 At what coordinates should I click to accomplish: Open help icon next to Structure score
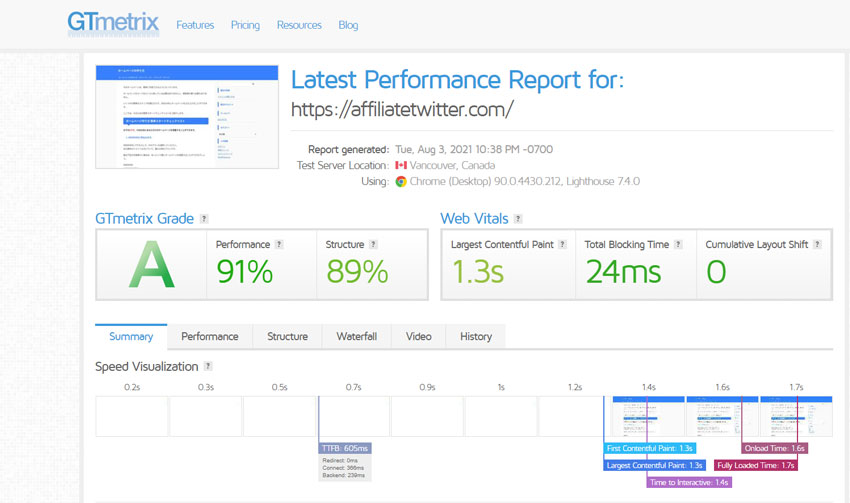click(373, 244)
